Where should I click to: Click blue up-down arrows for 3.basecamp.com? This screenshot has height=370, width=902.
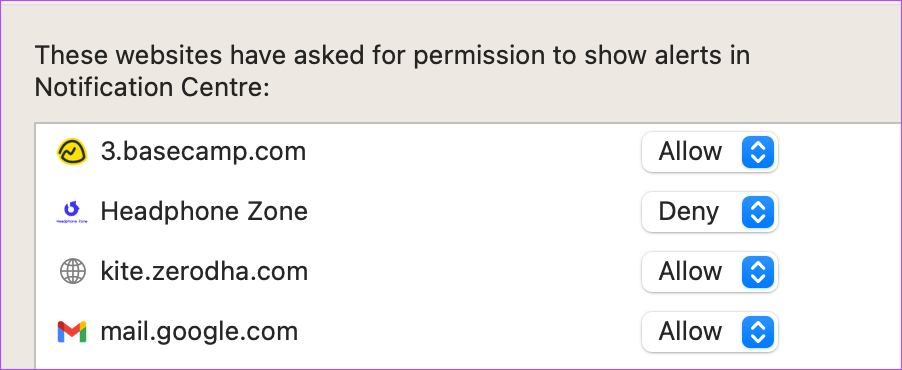coord(758,152)
